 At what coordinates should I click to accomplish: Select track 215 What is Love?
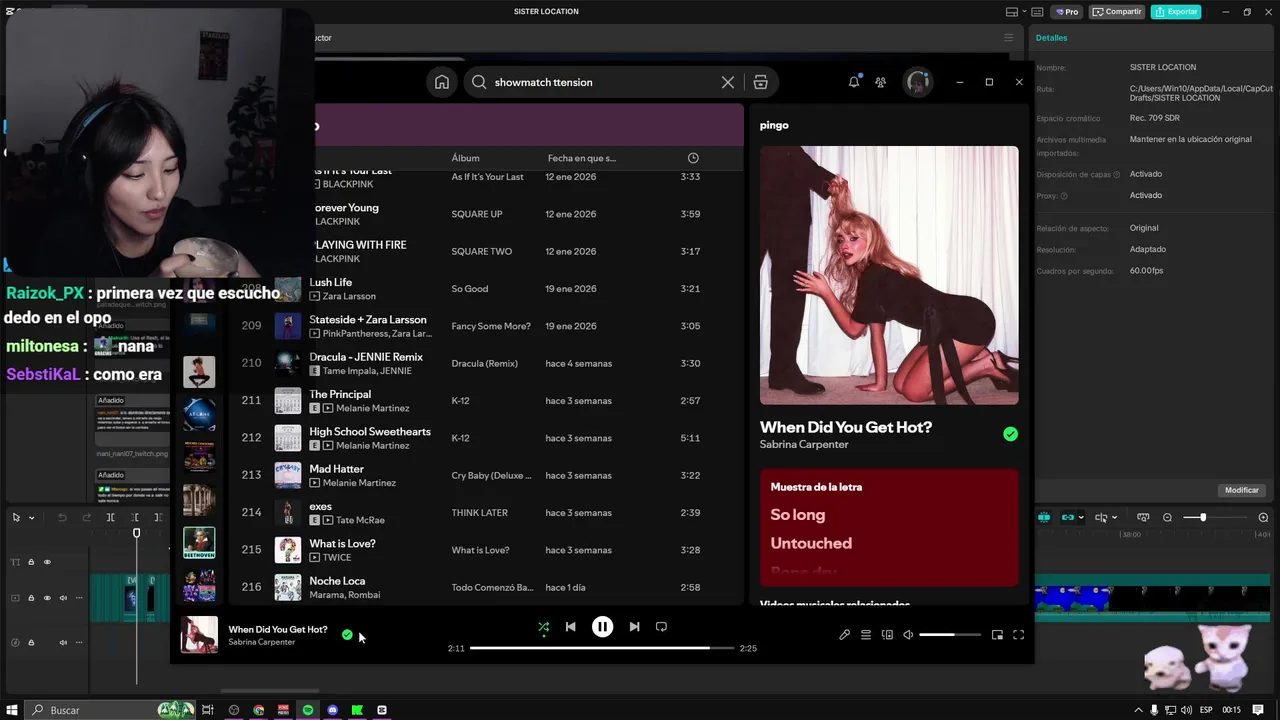click(x=485, y=550)
